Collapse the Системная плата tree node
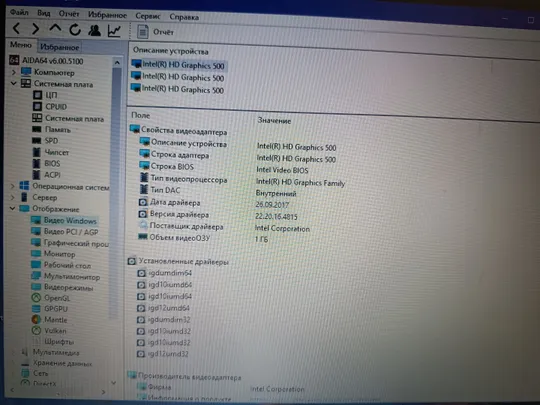 pos(13,83)
